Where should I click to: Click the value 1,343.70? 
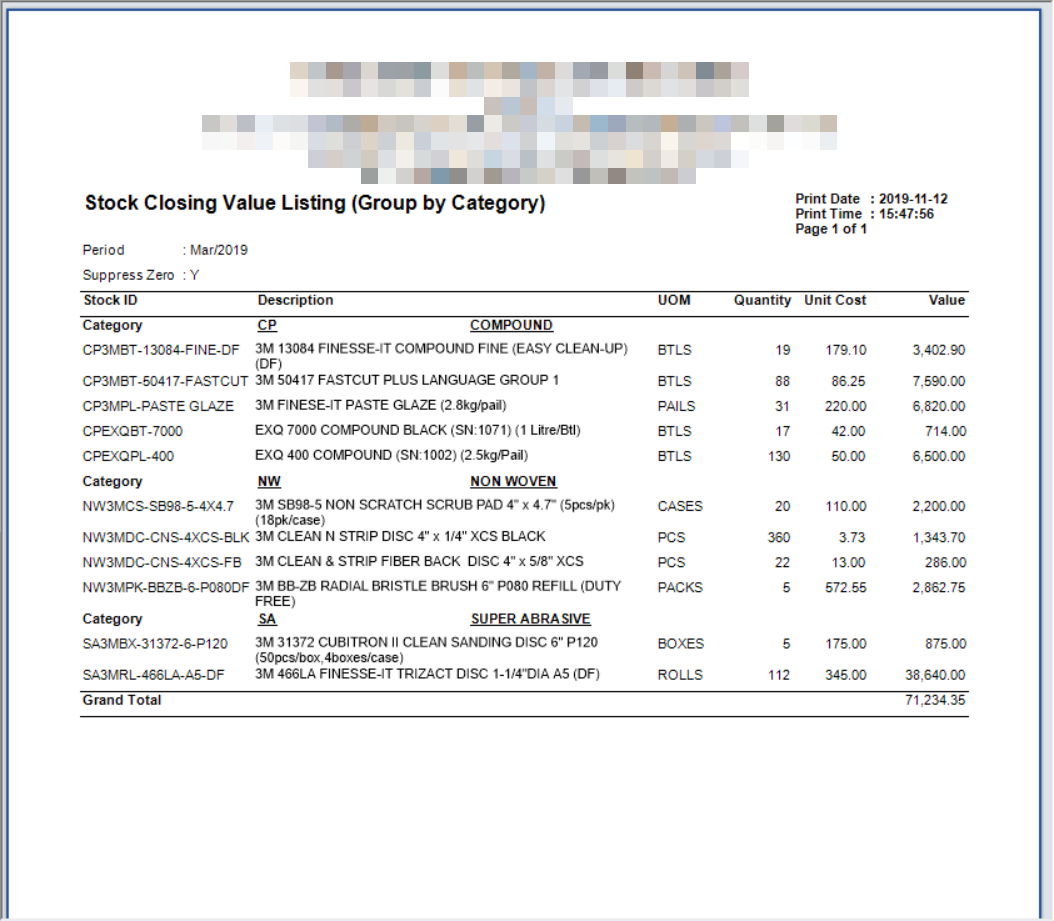[938, 537]
